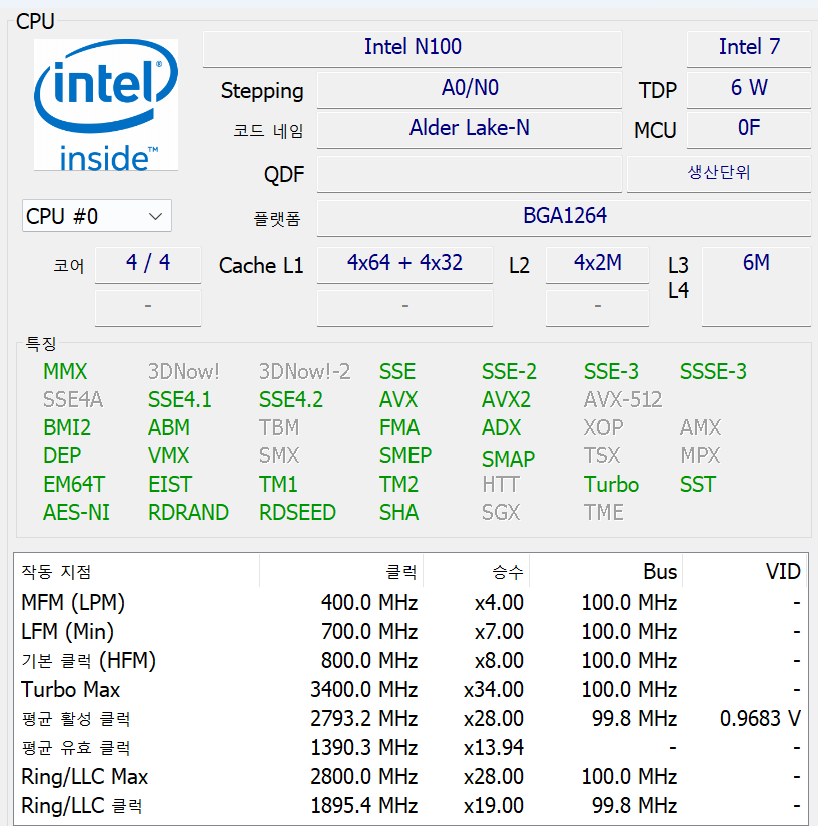The image size is (818, 826).
Task: Click the greyed AMX feature flag
Action: pos(700,428)
